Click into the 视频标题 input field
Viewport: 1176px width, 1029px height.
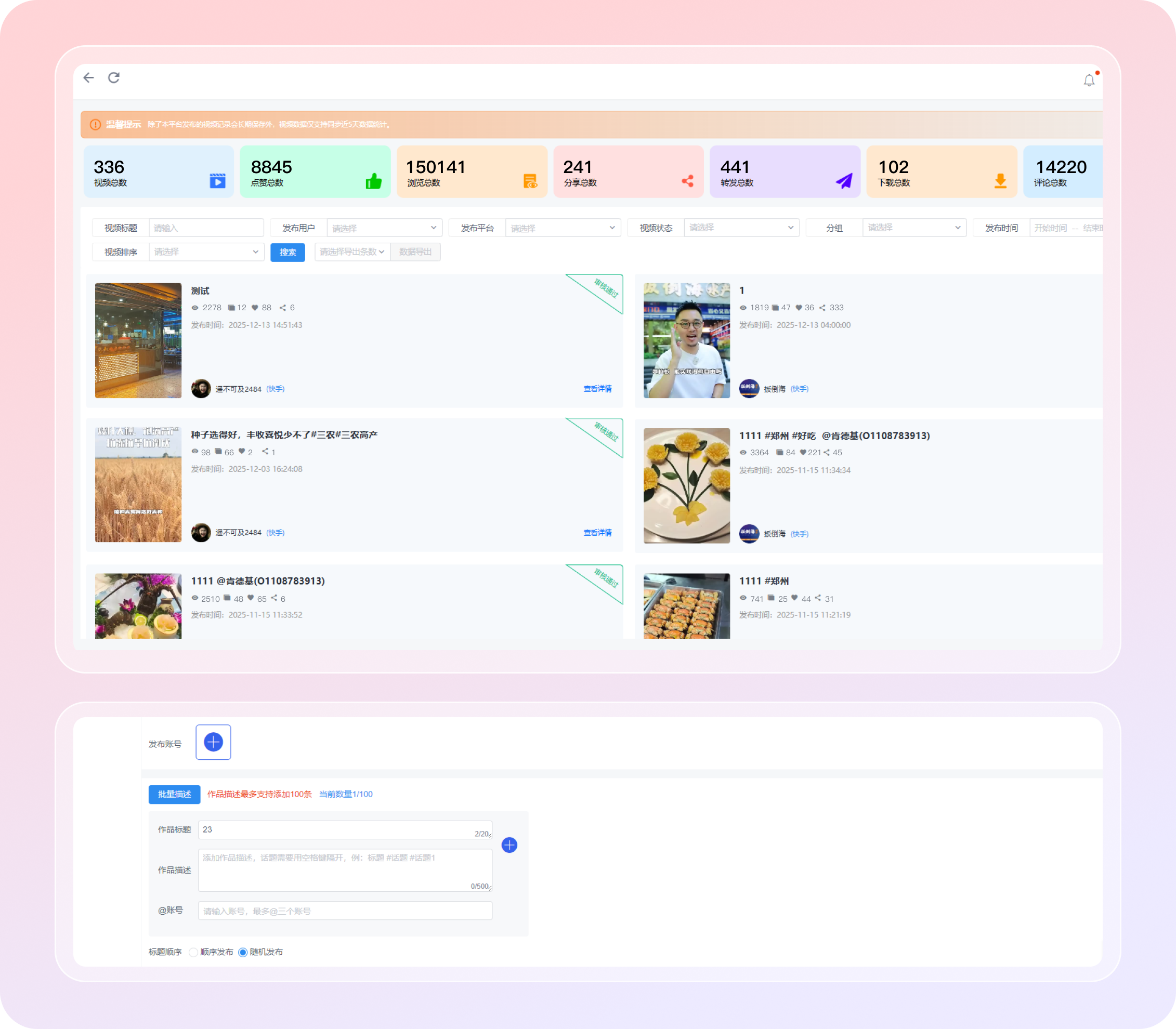click(x=206, y=228)
